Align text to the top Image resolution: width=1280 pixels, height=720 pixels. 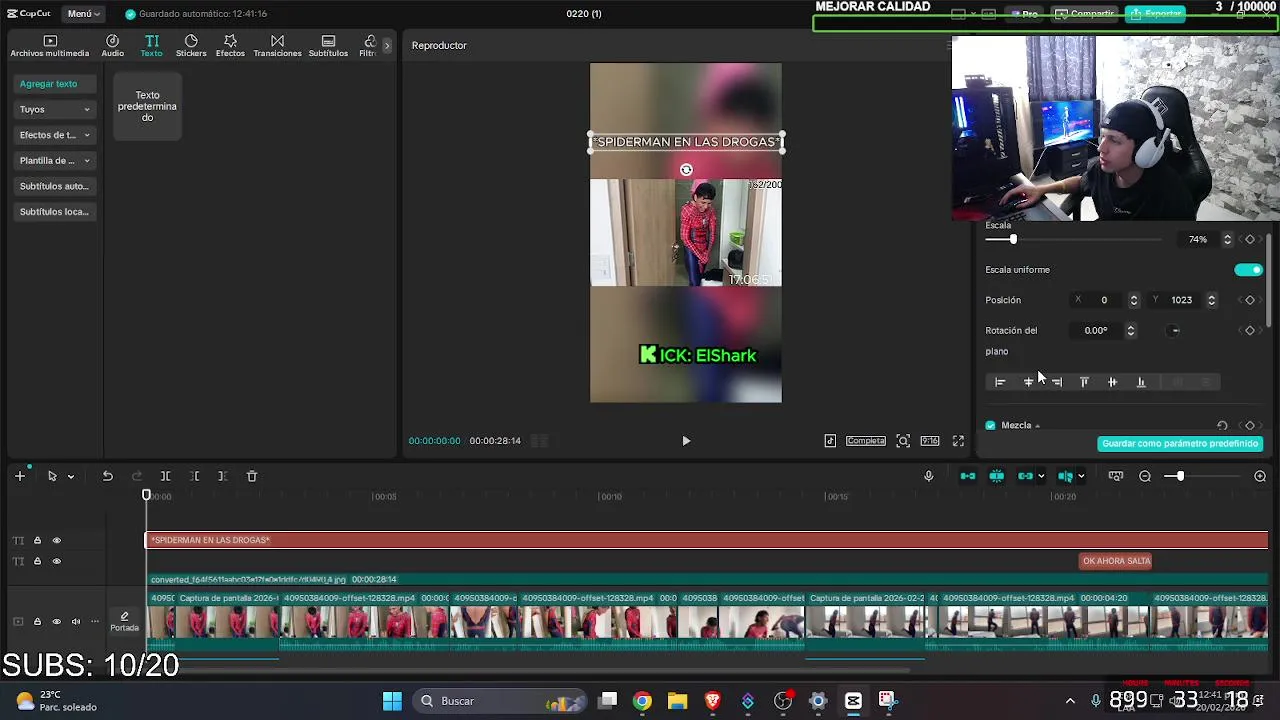(1084, 382)
